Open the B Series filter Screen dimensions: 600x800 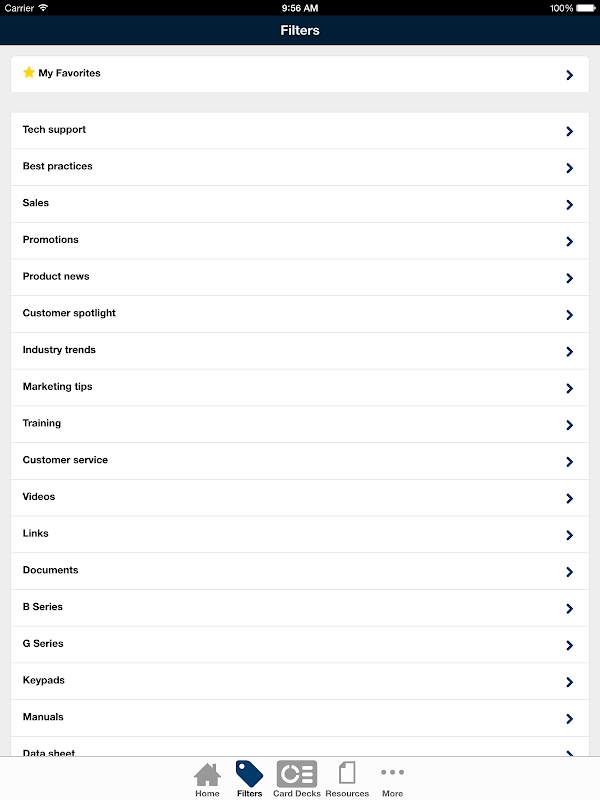[x=300, y=608]
